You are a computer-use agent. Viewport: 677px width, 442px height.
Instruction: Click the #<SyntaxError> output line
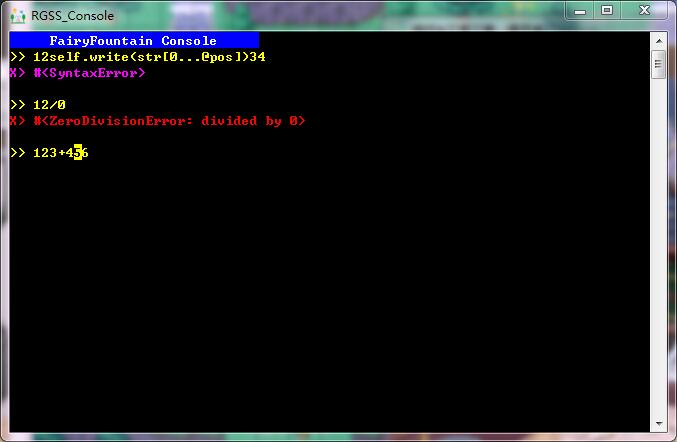pos(77,73)
